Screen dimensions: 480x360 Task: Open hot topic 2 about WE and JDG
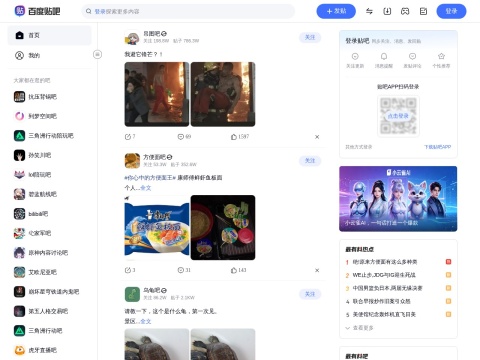398,275
